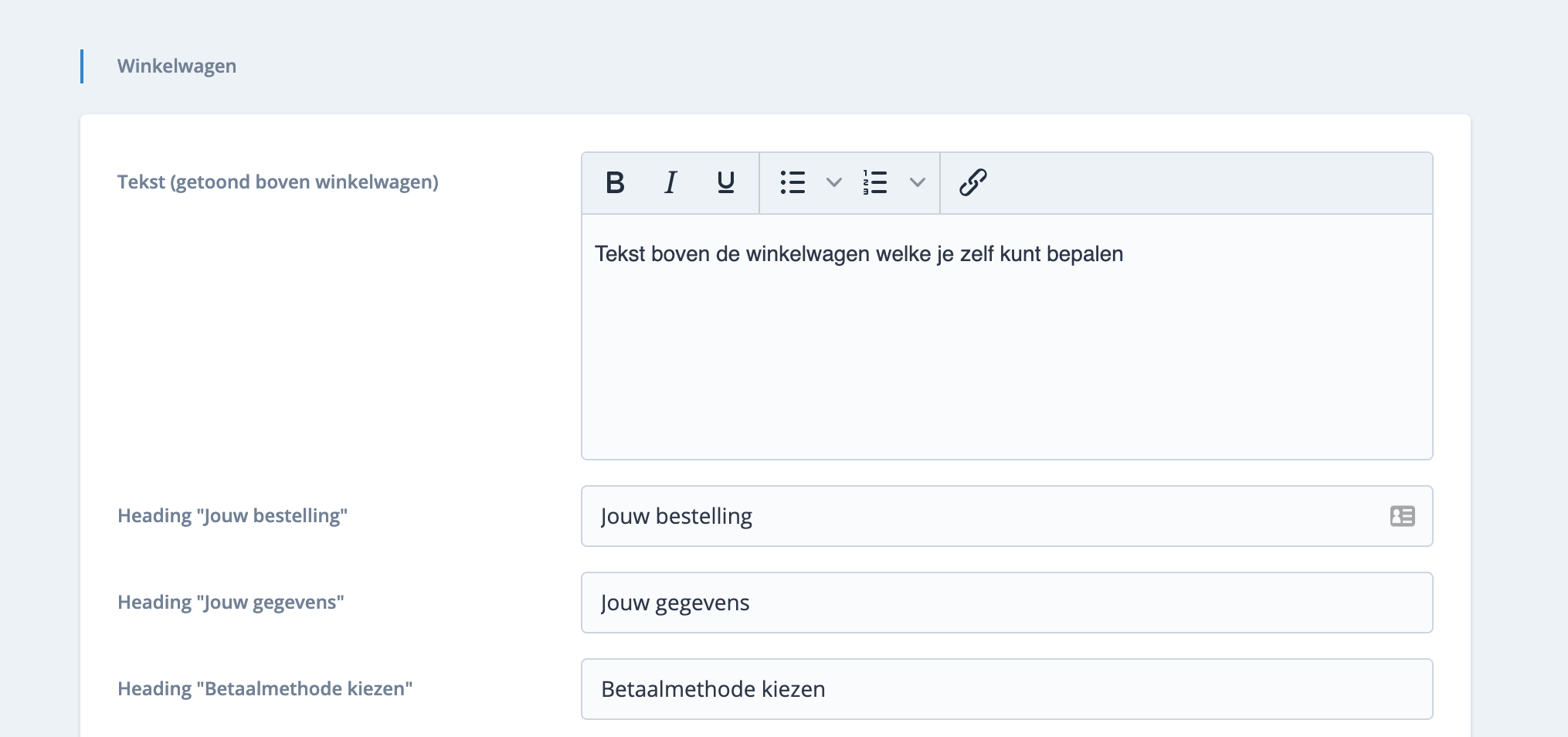This screenshot has height=737, width=1568.
Task: Click into the 'Betaalmethode kiezen' input field
Action: pos(1006,689)
